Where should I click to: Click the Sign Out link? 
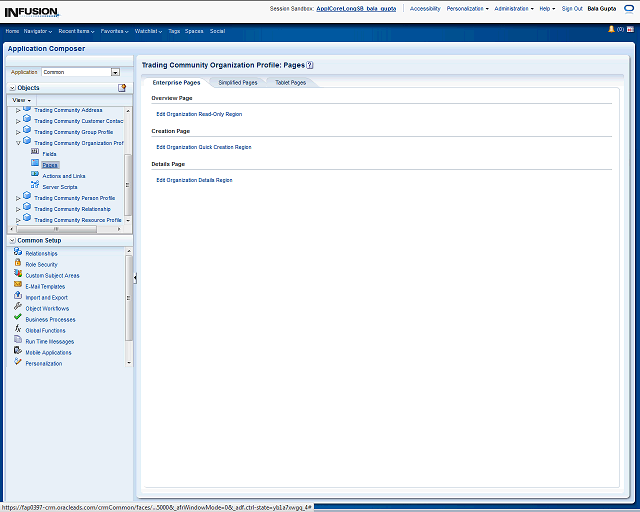point(572,8)
